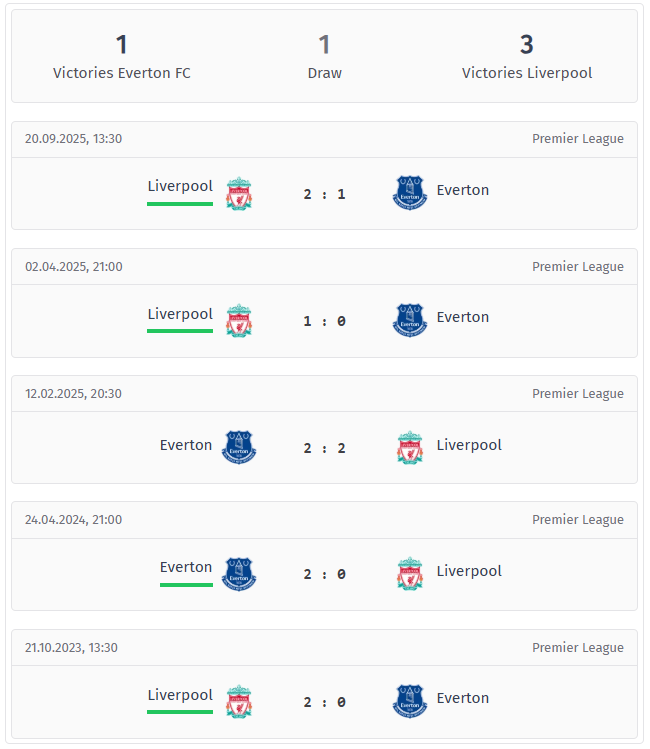Click Premier League label for 12.02.2025 match
The width and height of the screenshot is (650, 749).
point(577,393)
